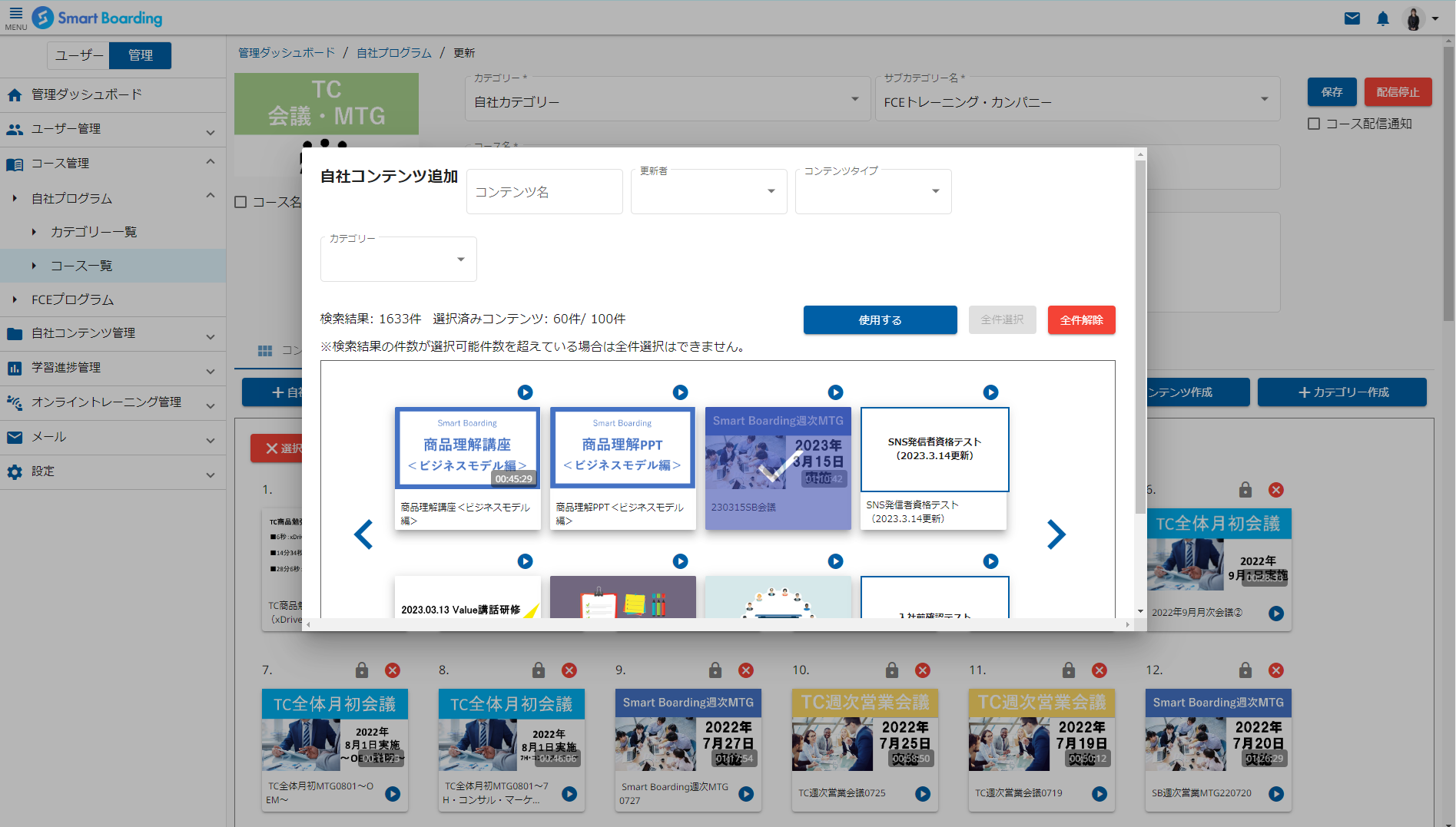
Task: Click the notification bell icon
Action: (1383, 18)
